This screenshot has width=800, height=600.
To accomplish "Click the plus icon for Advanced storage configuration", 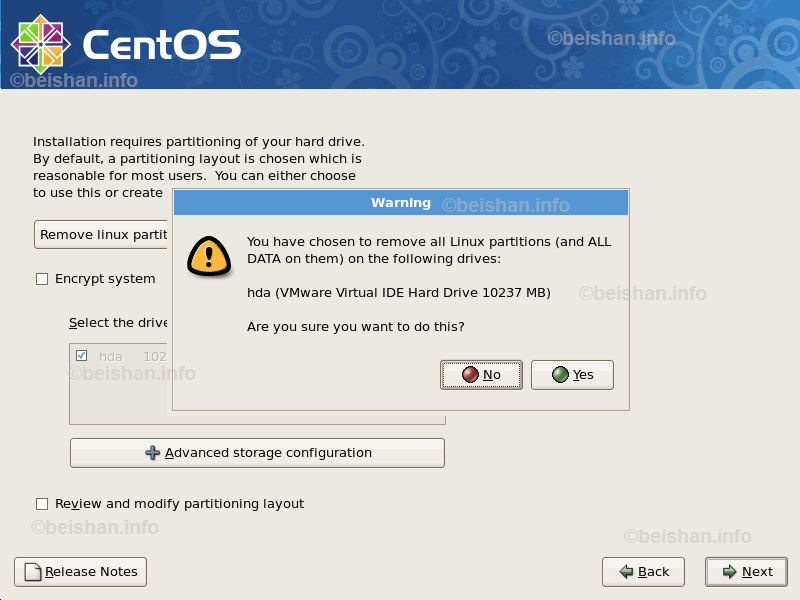I will click(x=153, y=453).
